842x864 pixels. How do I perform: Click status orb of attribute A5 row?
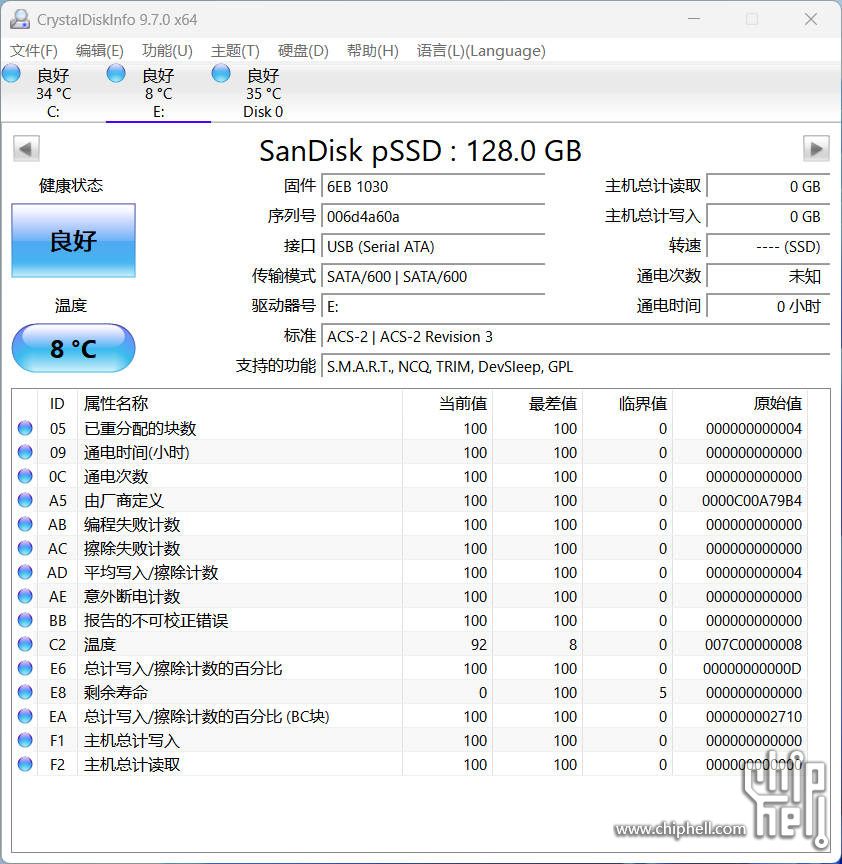25,500
